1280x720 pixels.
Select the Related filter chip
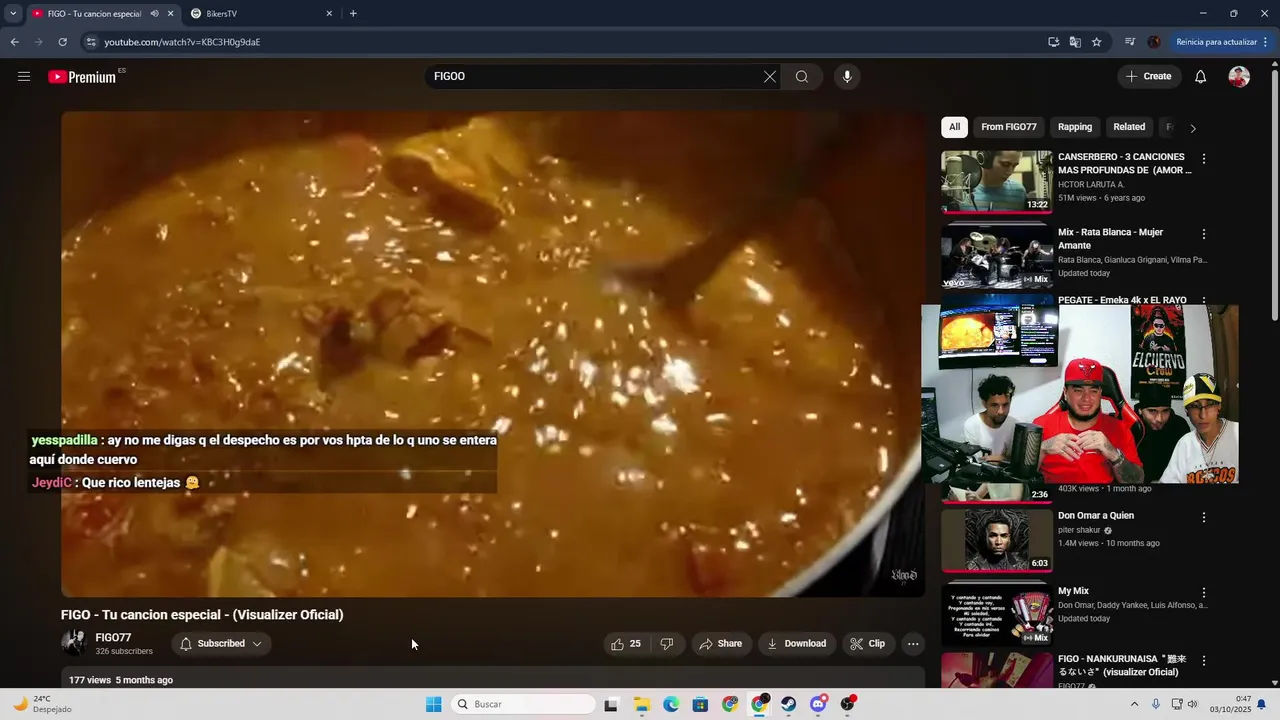(1129, 127)
